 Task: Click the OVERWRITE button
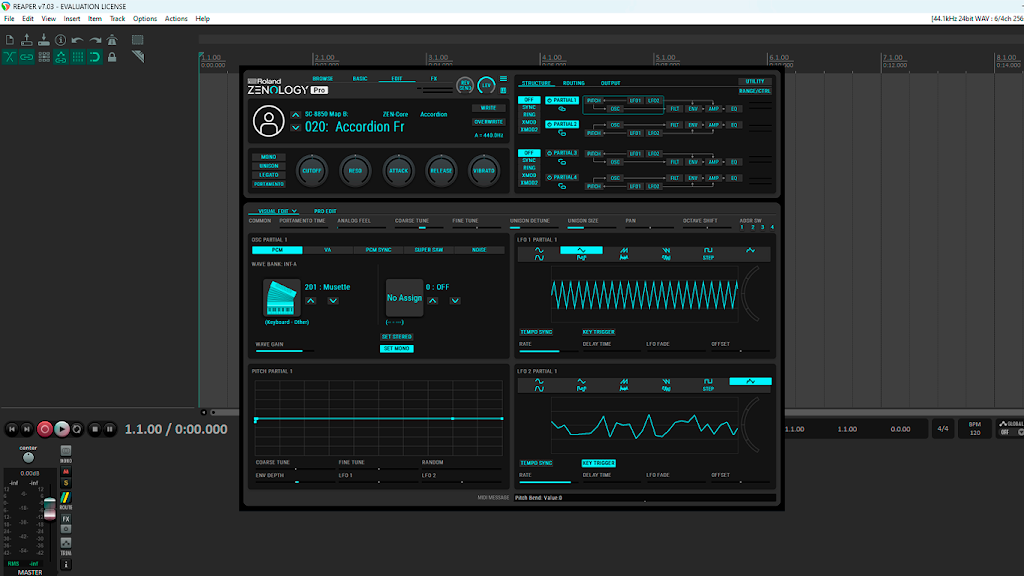coord(488,121)
